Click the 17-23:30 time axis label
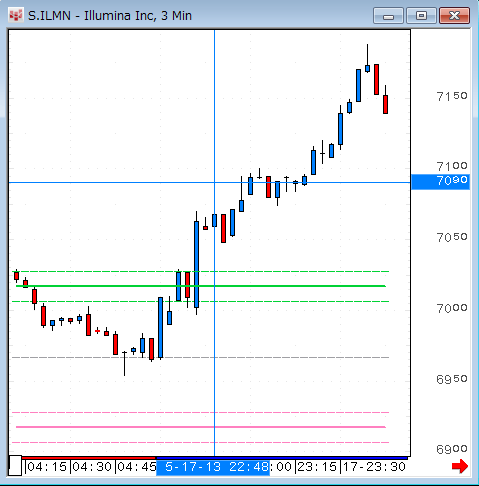The height and width of the screenshot is (486, 479). 374,467
